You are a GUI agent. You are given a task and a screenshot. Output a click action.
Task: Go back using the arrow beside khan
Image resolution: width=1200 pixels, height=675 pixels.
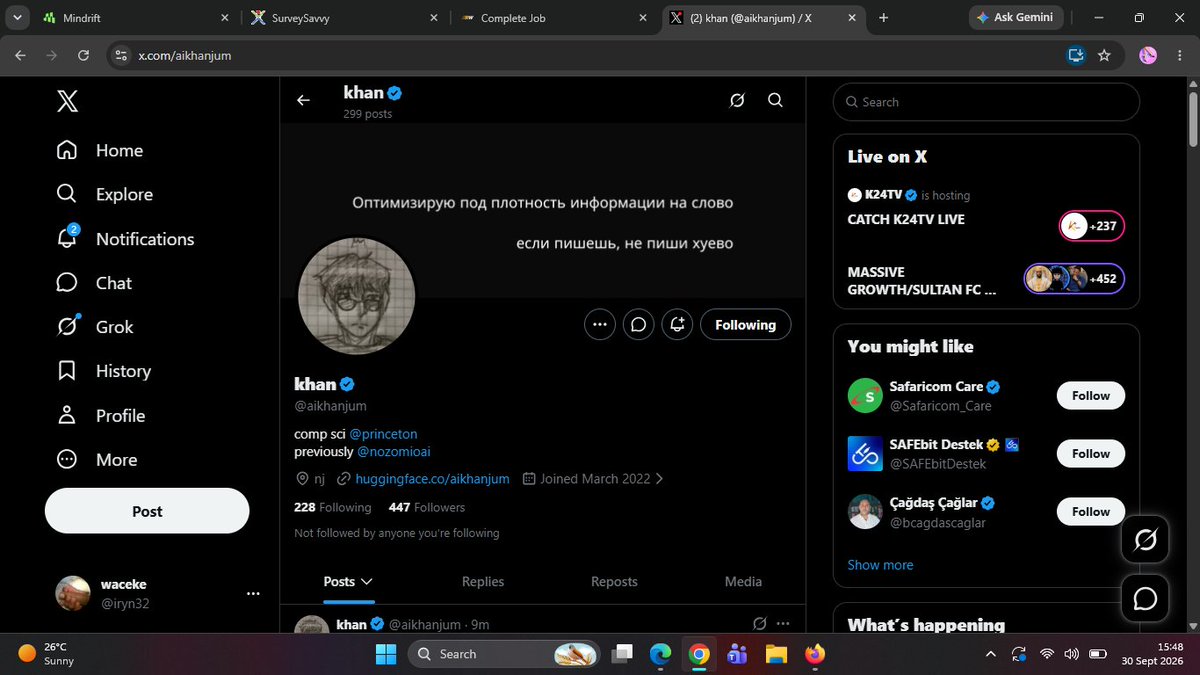pyautogui.click(x=303, y=100)
